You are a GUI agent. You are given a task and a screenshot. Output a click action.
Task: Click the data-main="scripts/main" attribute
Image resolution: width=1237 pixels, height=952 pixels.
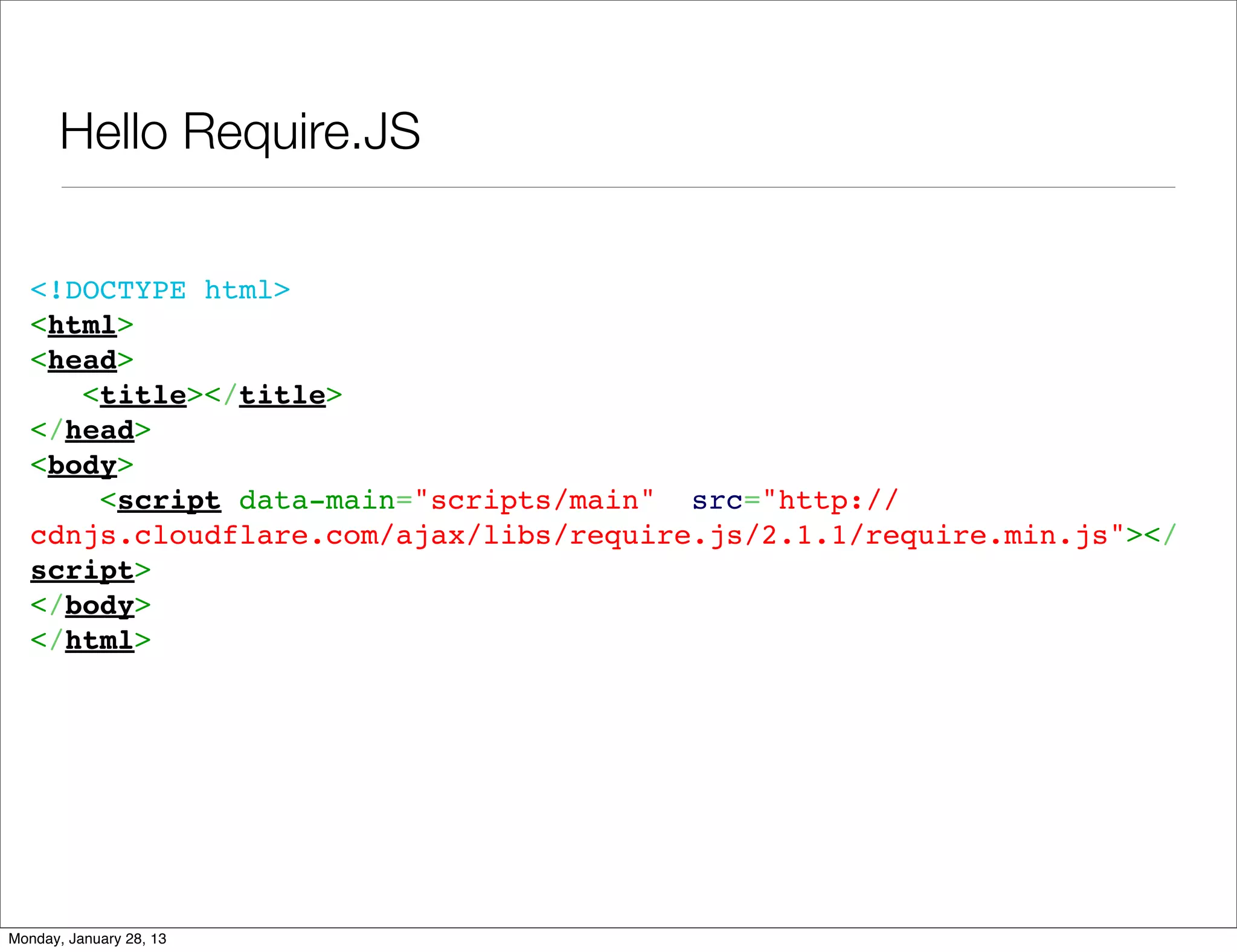[x=446, y=501]
